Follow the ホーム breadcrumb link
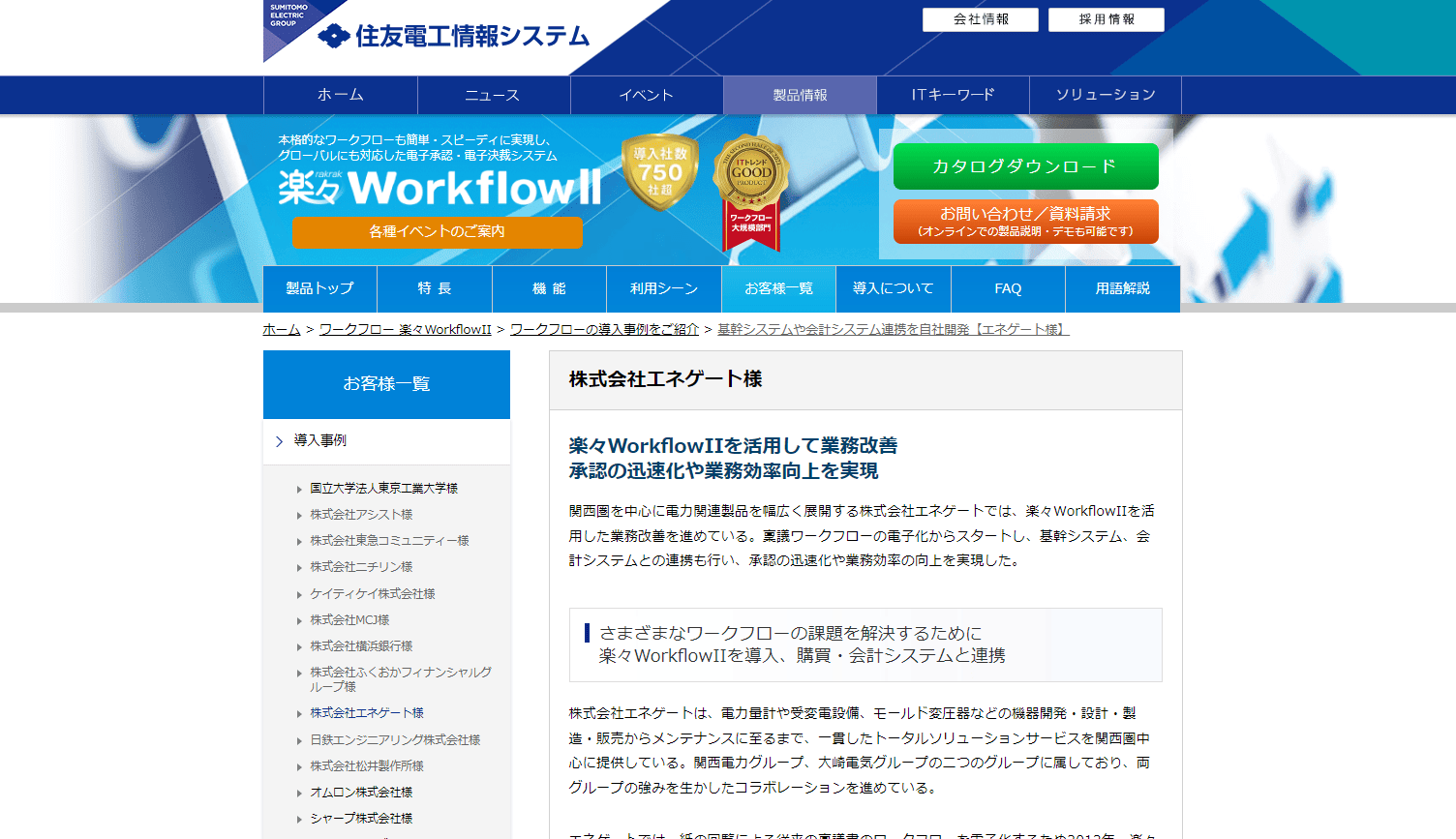1456x839 pixels. (x=282, y=329)
